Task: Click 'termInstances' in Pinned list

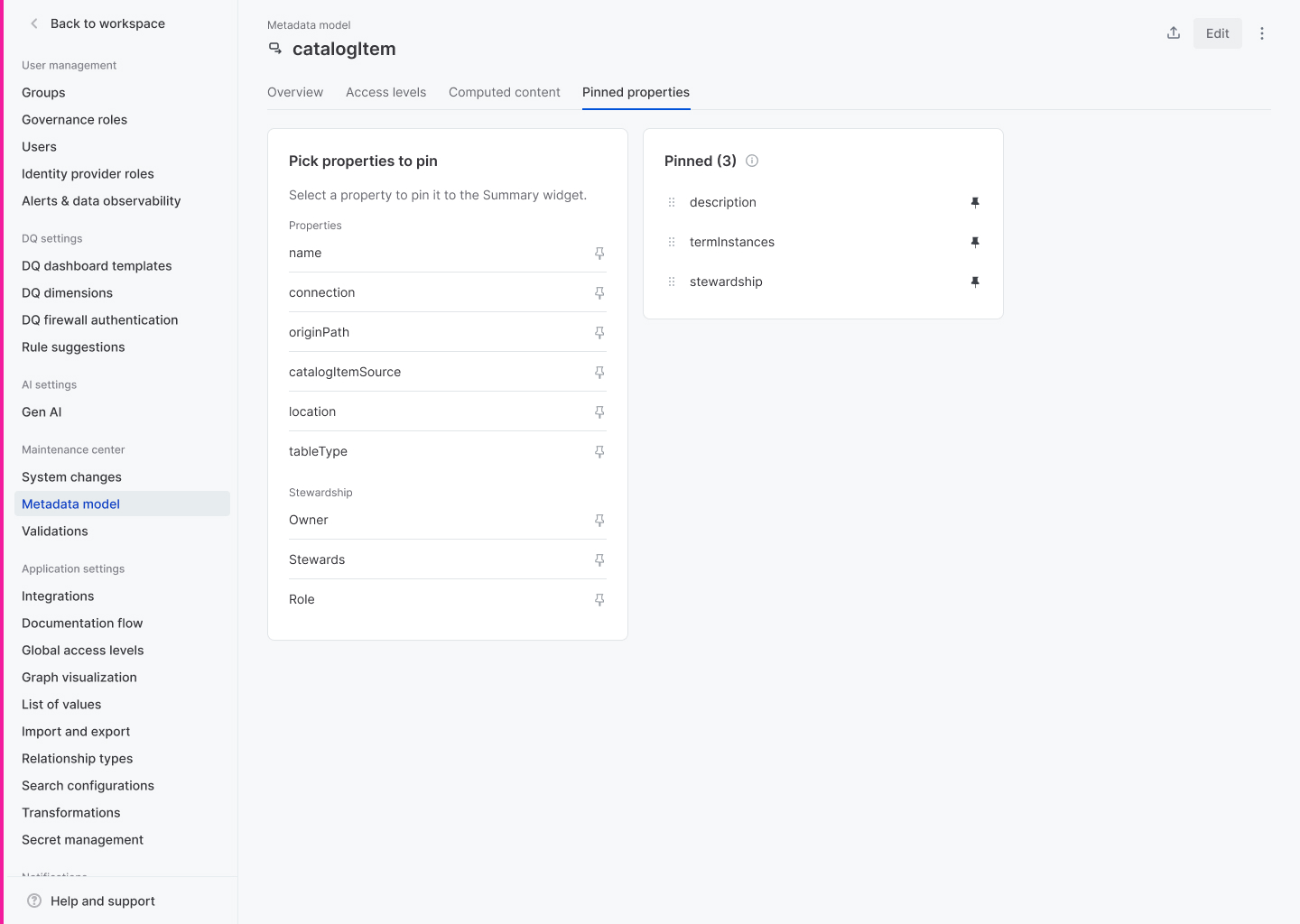Action: (732, 242)
